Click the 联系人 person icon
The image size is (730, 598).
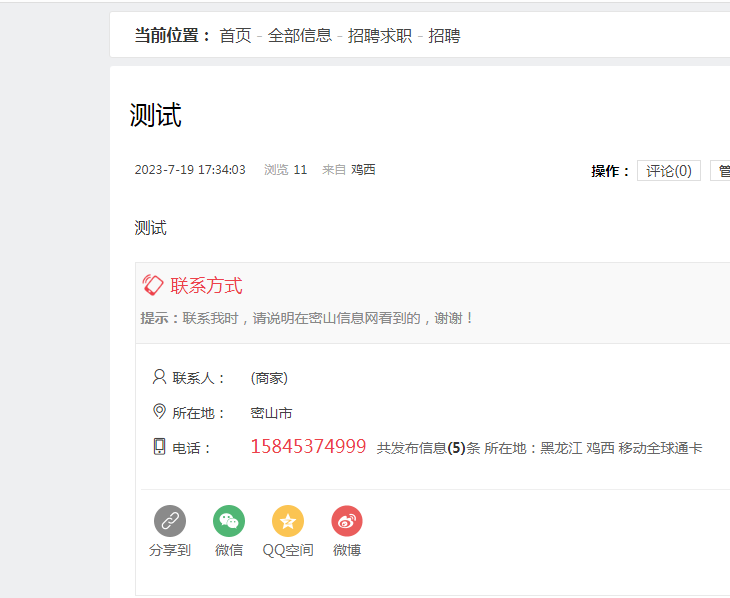(x=159, y=377)
